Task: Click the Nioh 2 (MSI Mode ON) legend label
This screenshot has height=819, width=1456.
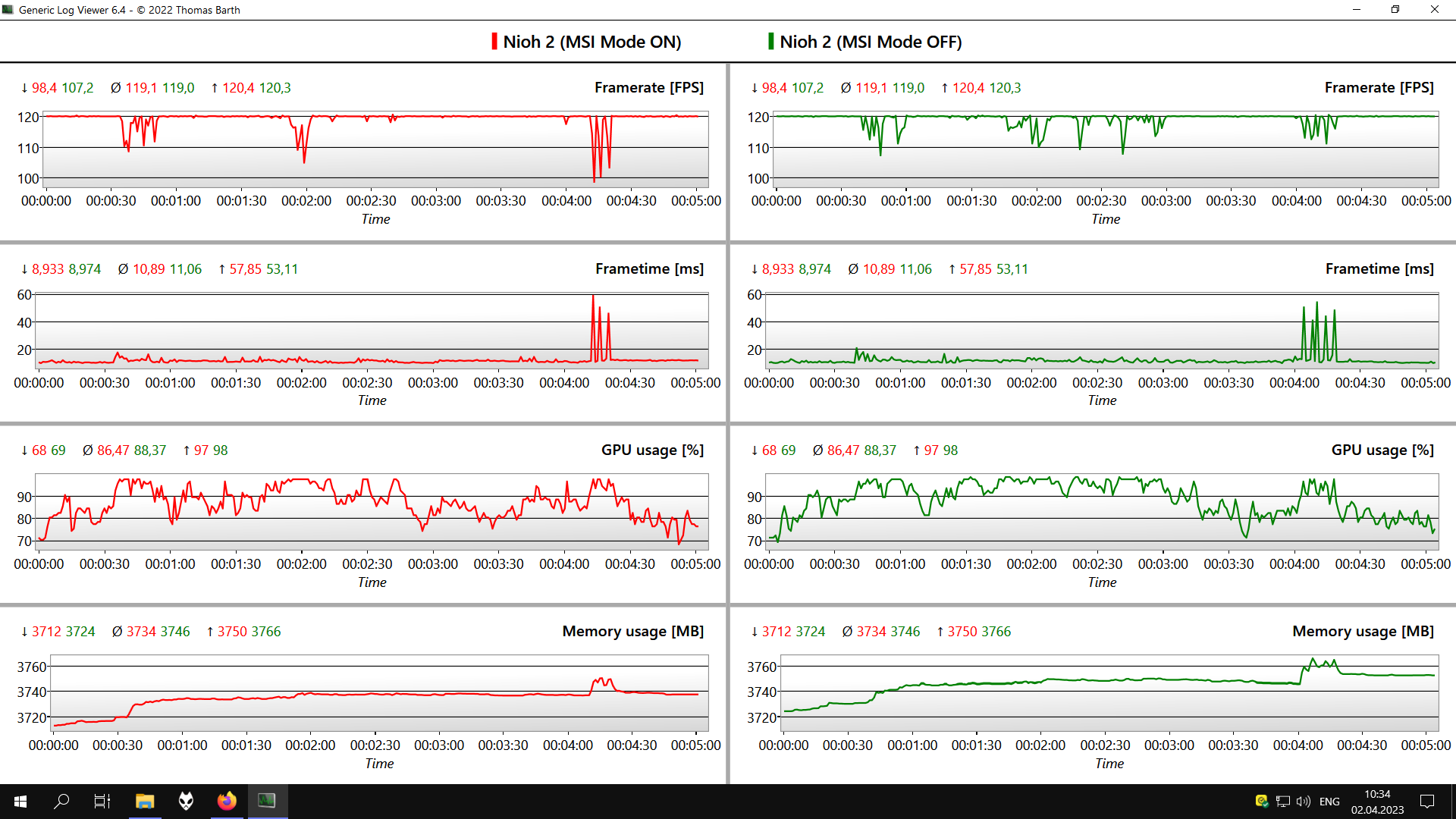Action: point(591,42)
